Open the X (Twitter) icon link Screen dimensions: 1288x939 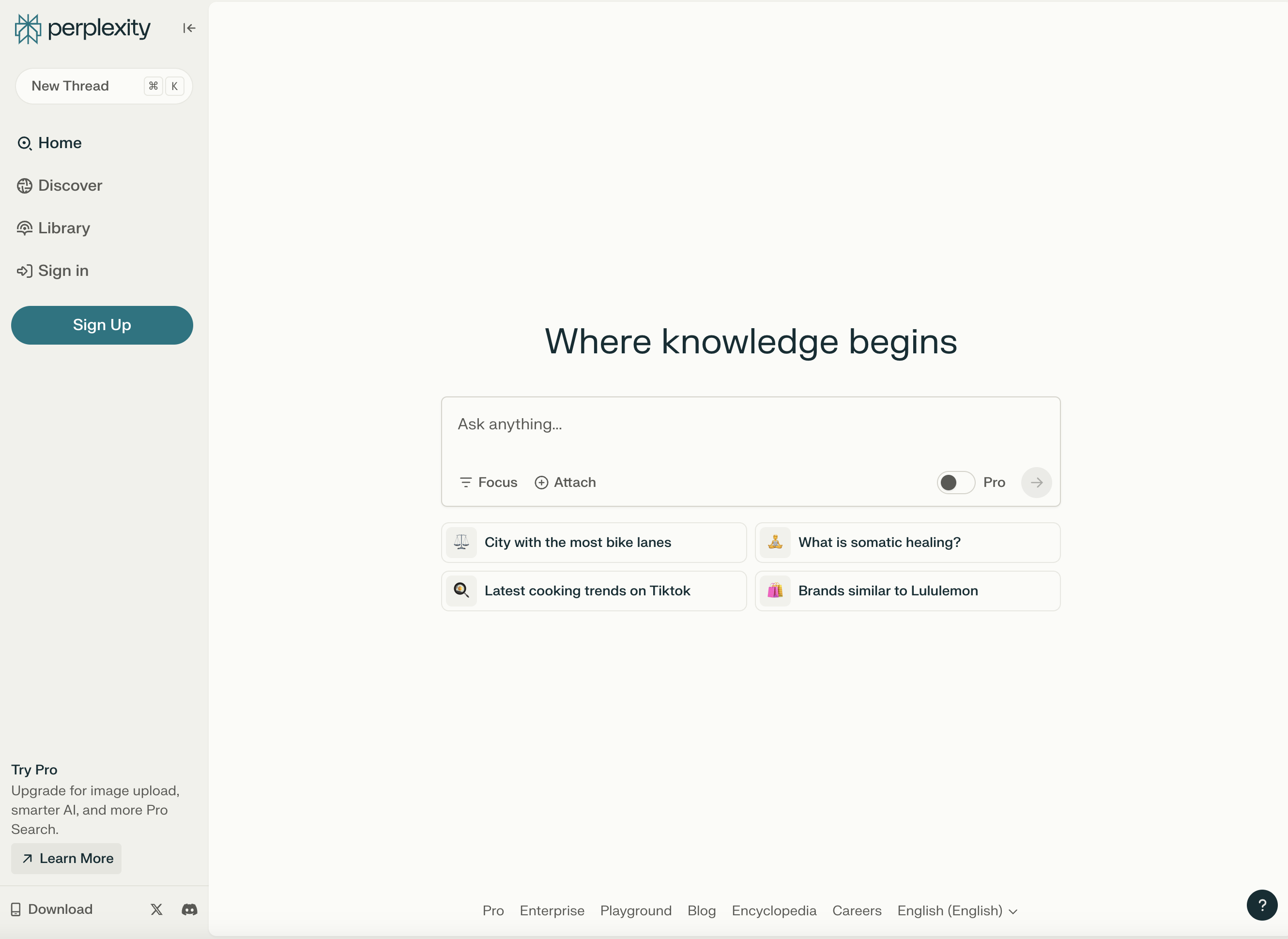[156, 909]
